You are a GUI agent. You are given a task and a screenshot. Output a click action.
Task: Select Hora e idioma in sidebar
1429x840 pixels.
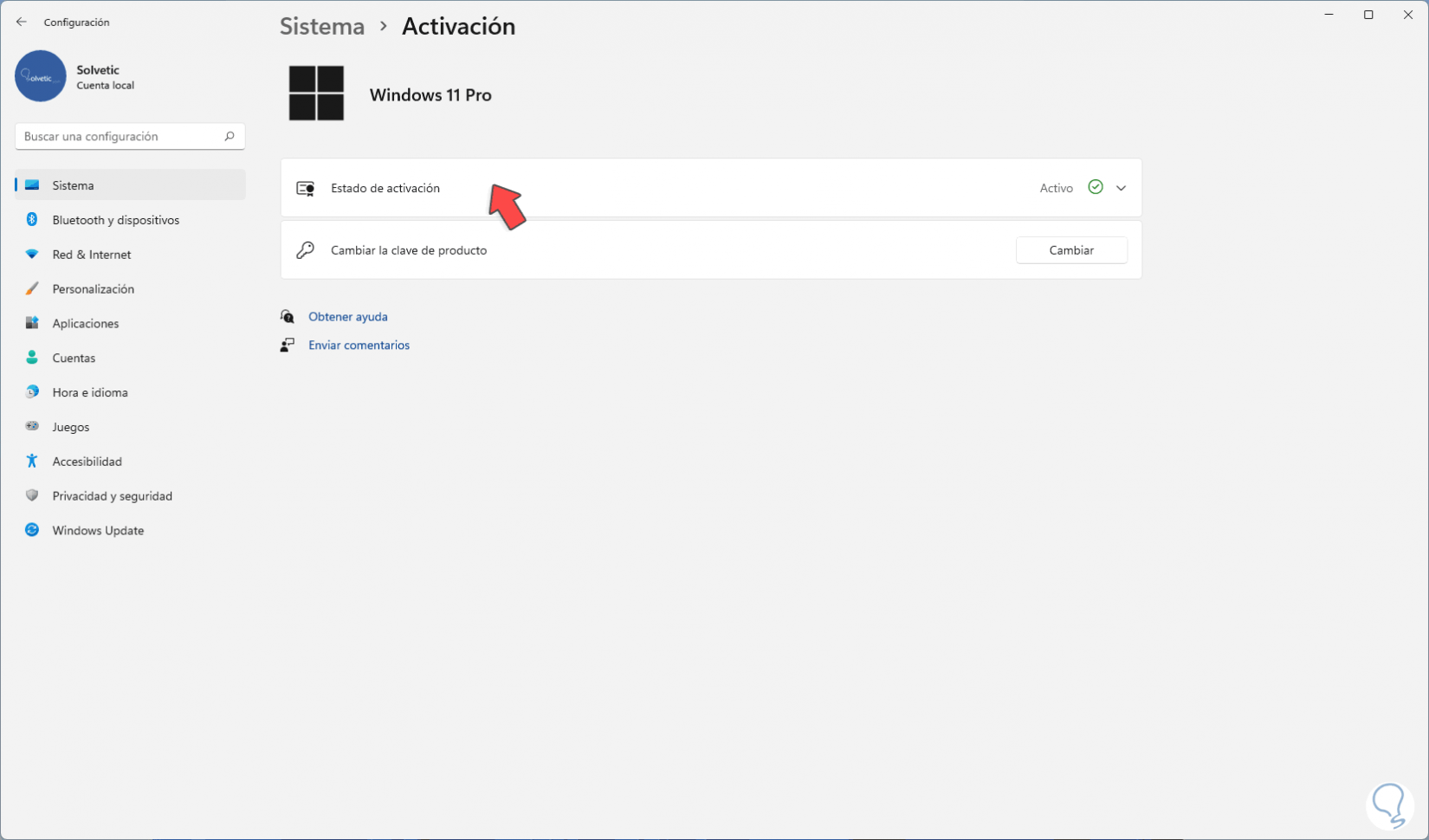[x=131, y=392]
